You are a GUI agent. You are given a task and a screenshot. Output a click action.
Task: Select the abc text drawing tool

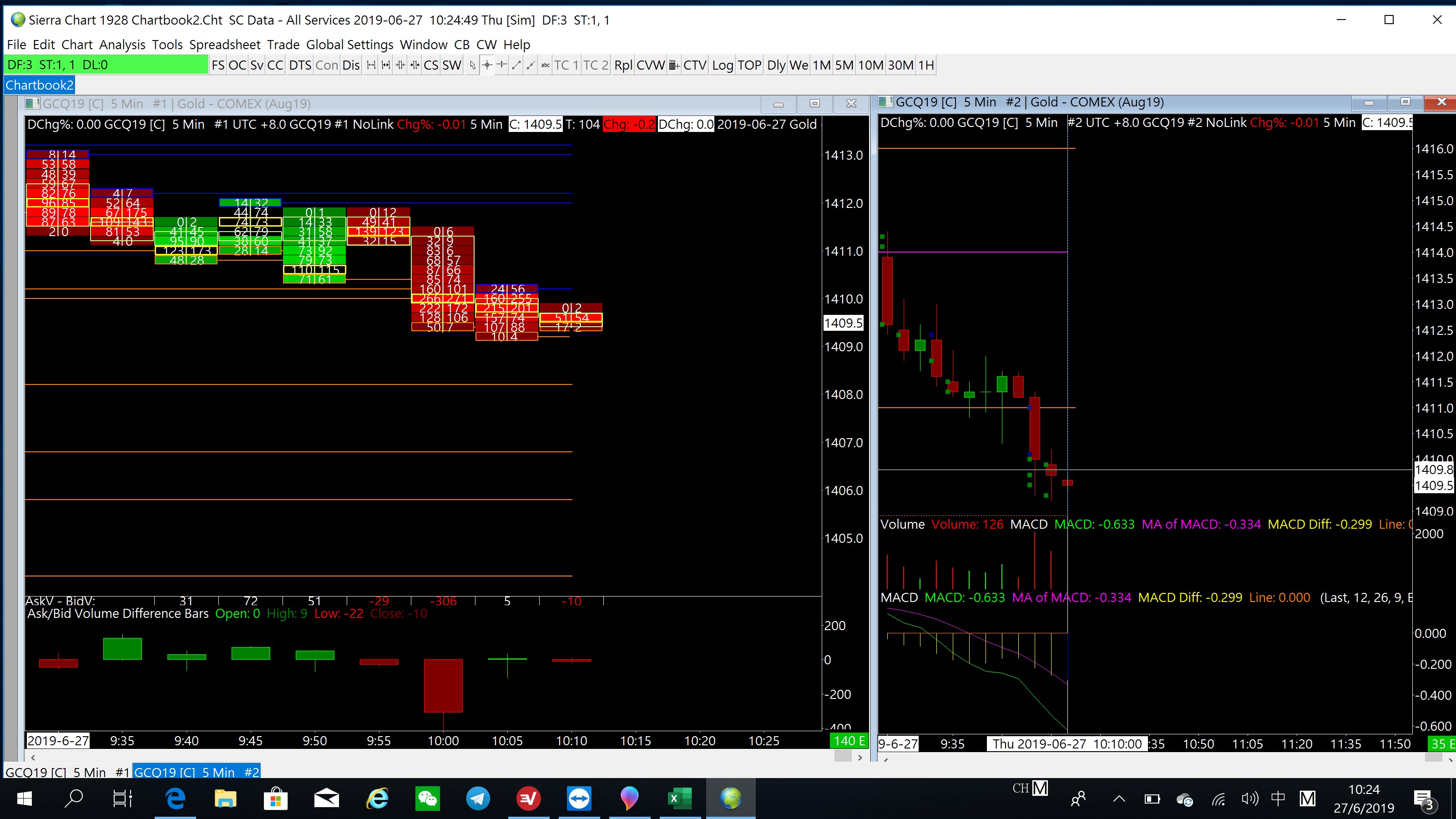(x=545, y=66)
